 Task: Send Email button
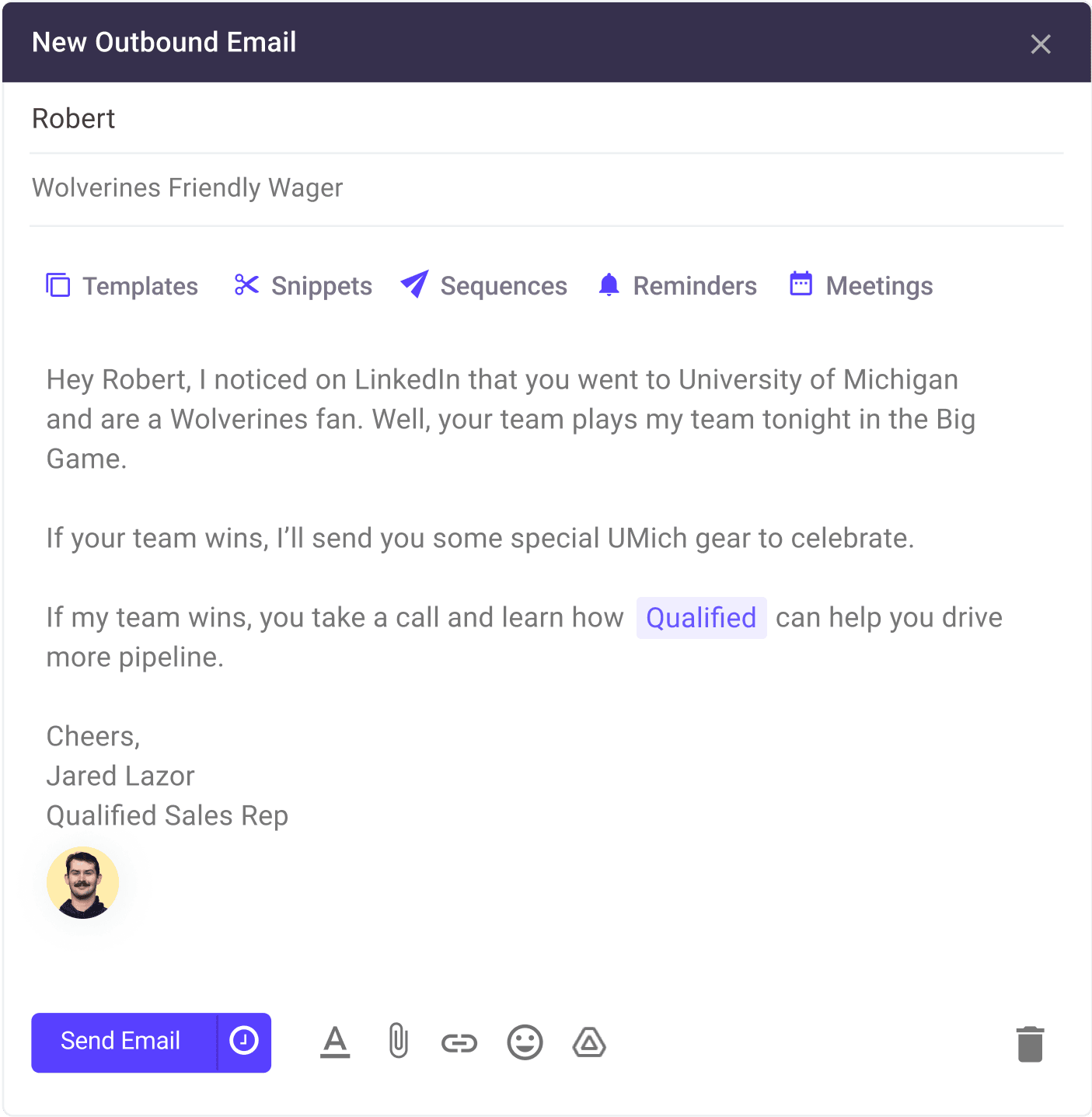[124, 1042]
